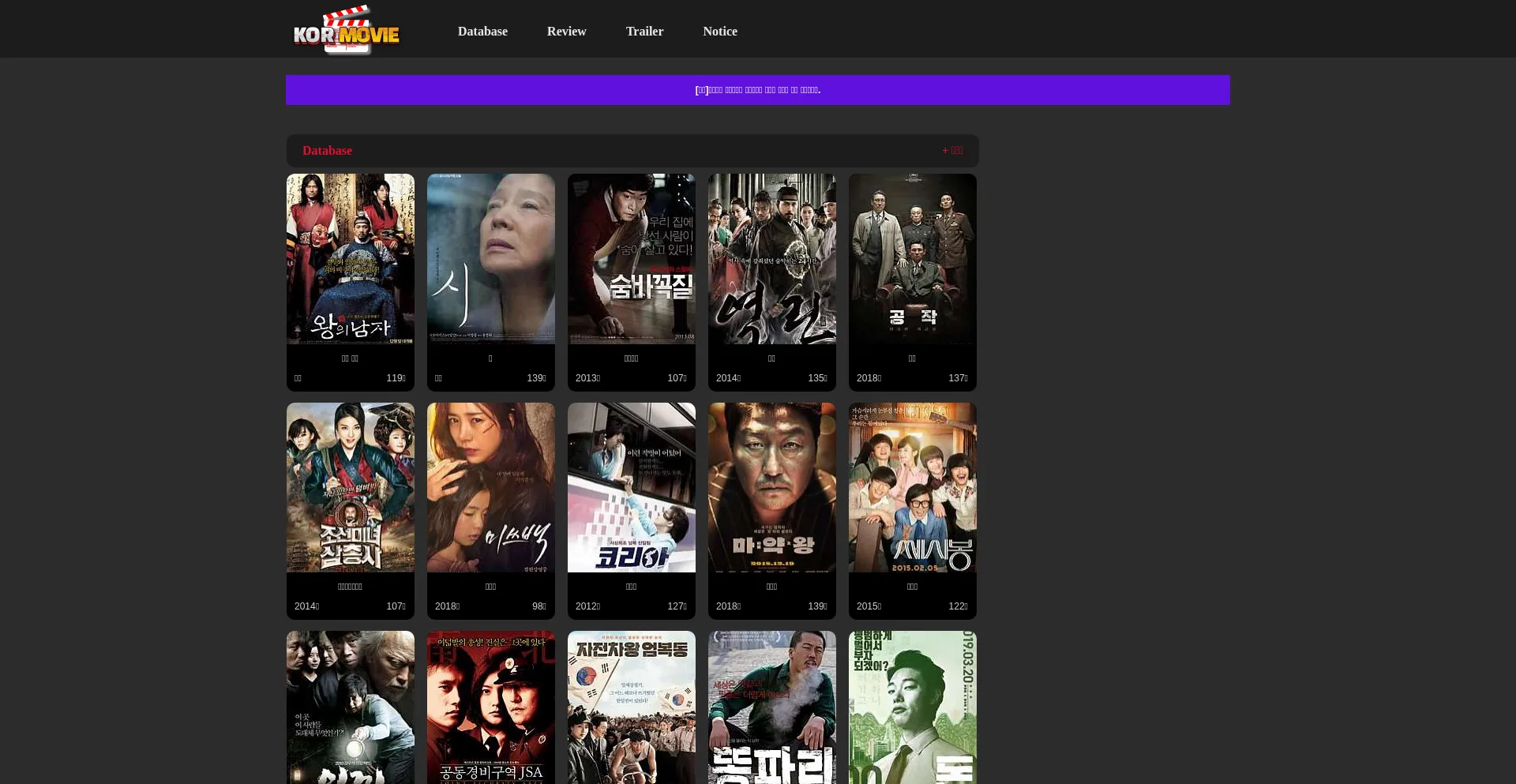Click the '+ more' link beside Database
Screen dimensions: 1516x784
point(951,150)
